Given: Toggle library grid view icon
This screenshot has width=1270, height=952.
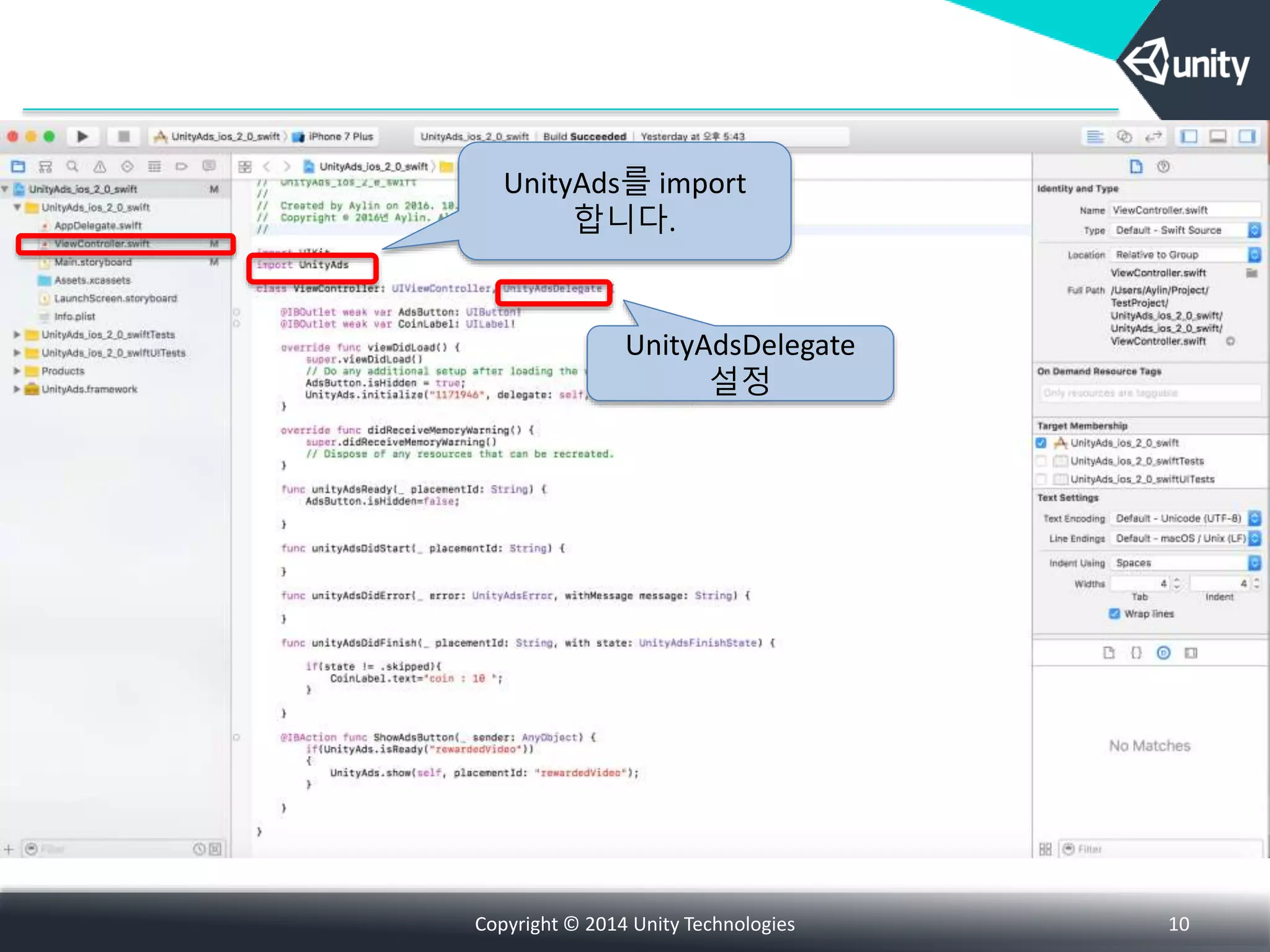Looking at the screenshot, I should pos(1045,849).
